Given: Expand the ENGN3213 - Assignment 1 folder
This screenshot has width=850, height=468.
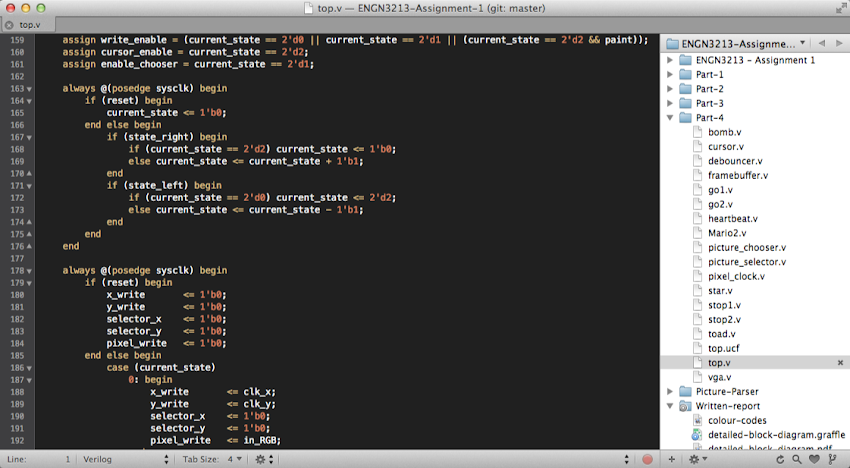Looking at the screenshot, I should (x=670, y=60).
